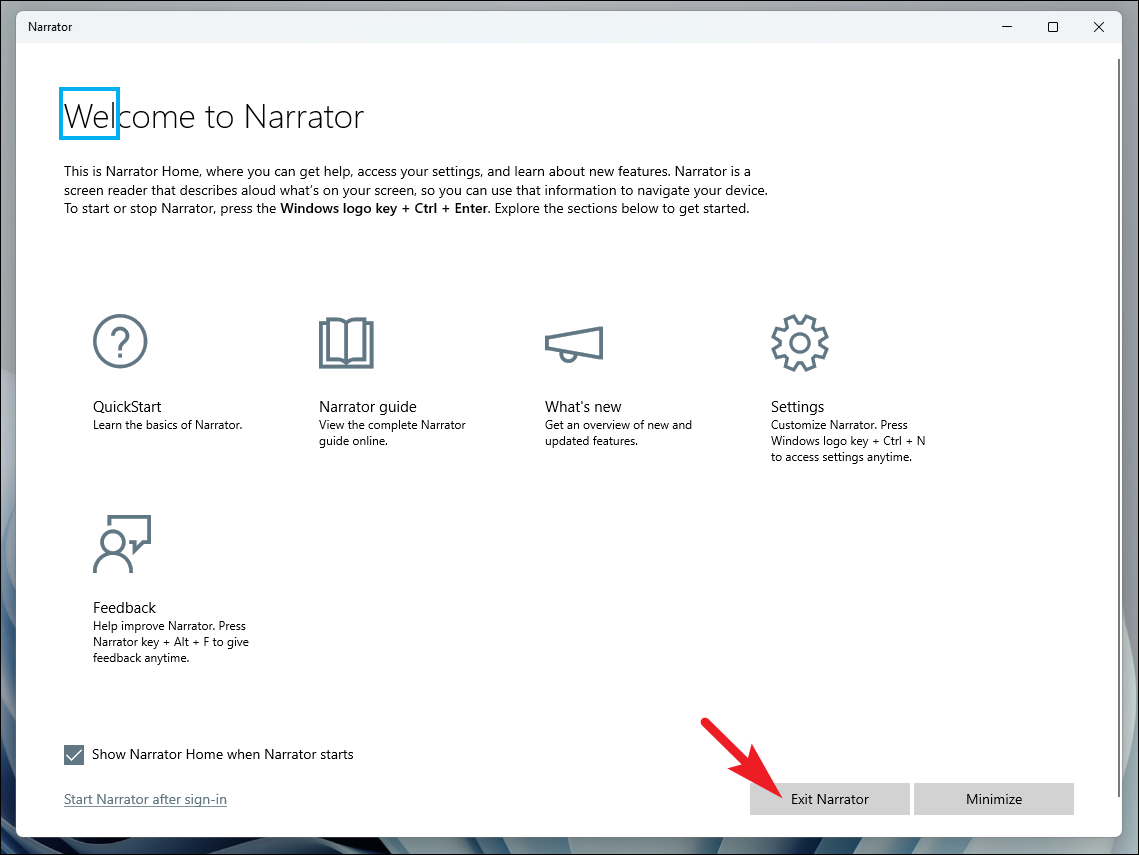Click 'Get an overview of new and updated features.'
1139x855 pixels.
(x=618, y=433)
